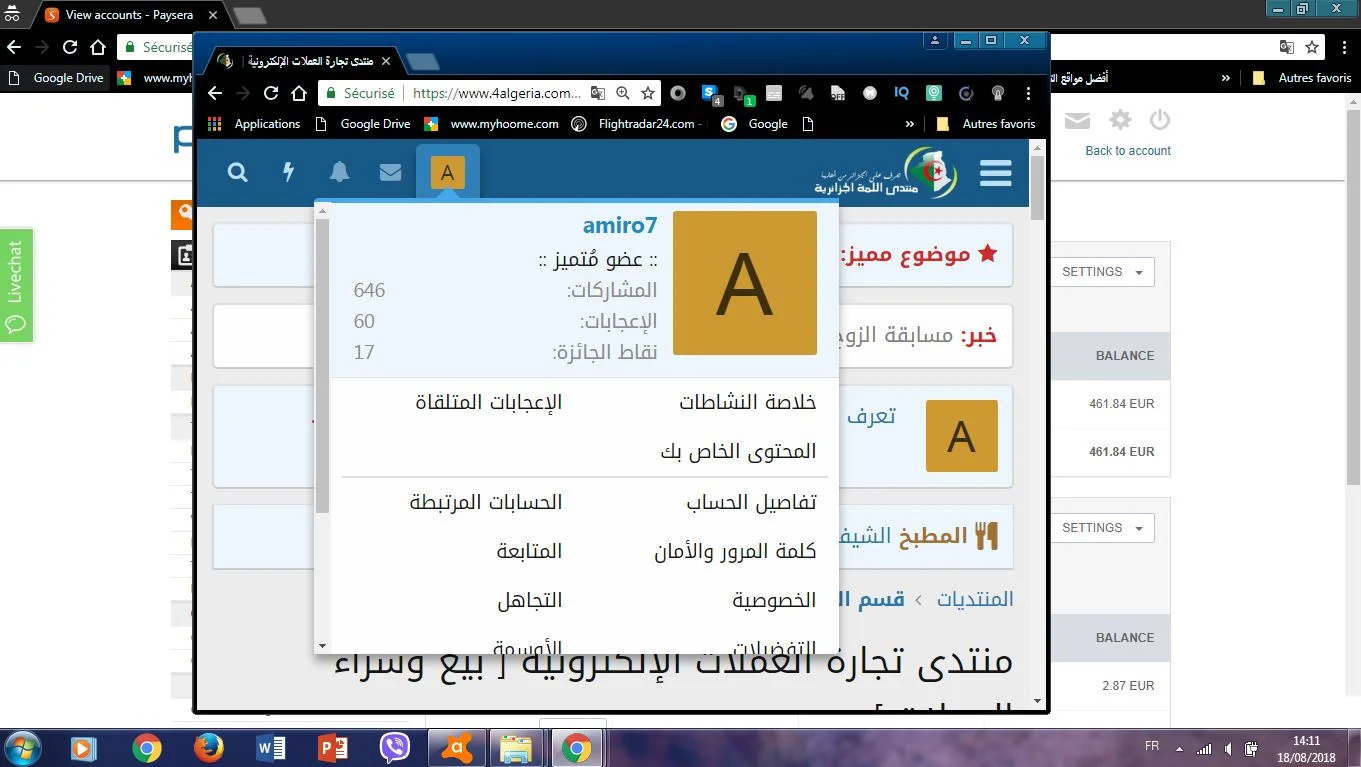Viewport: 1361px width, 767px height.
Task: Open the inbox envelope icon
Action: pos(391,173)
